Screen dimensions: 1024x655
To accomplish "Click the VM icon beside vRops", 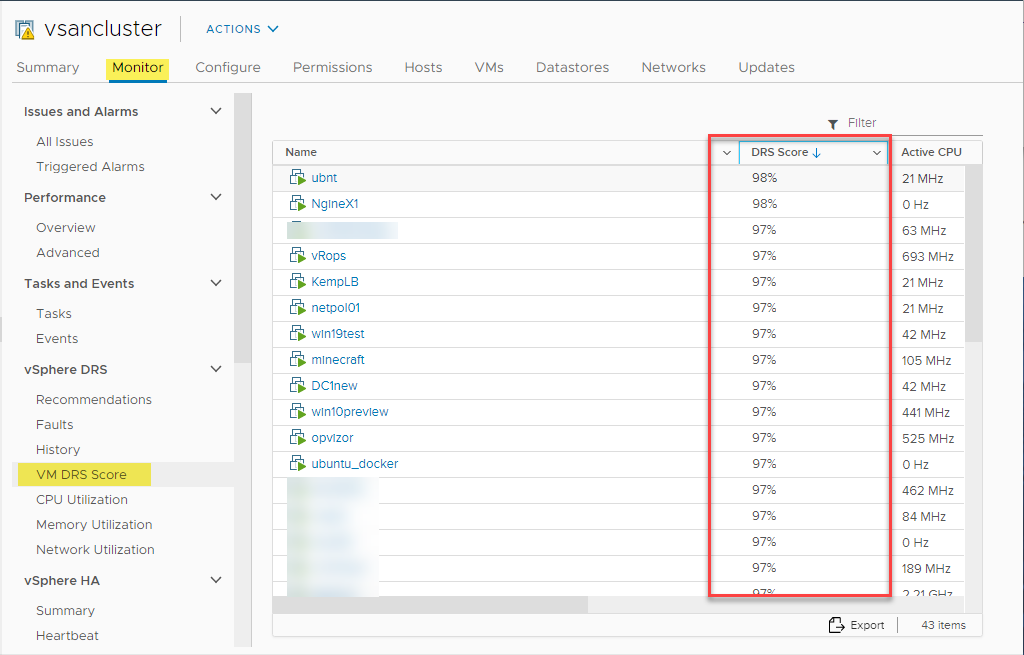I will click(x=297, y=255).
